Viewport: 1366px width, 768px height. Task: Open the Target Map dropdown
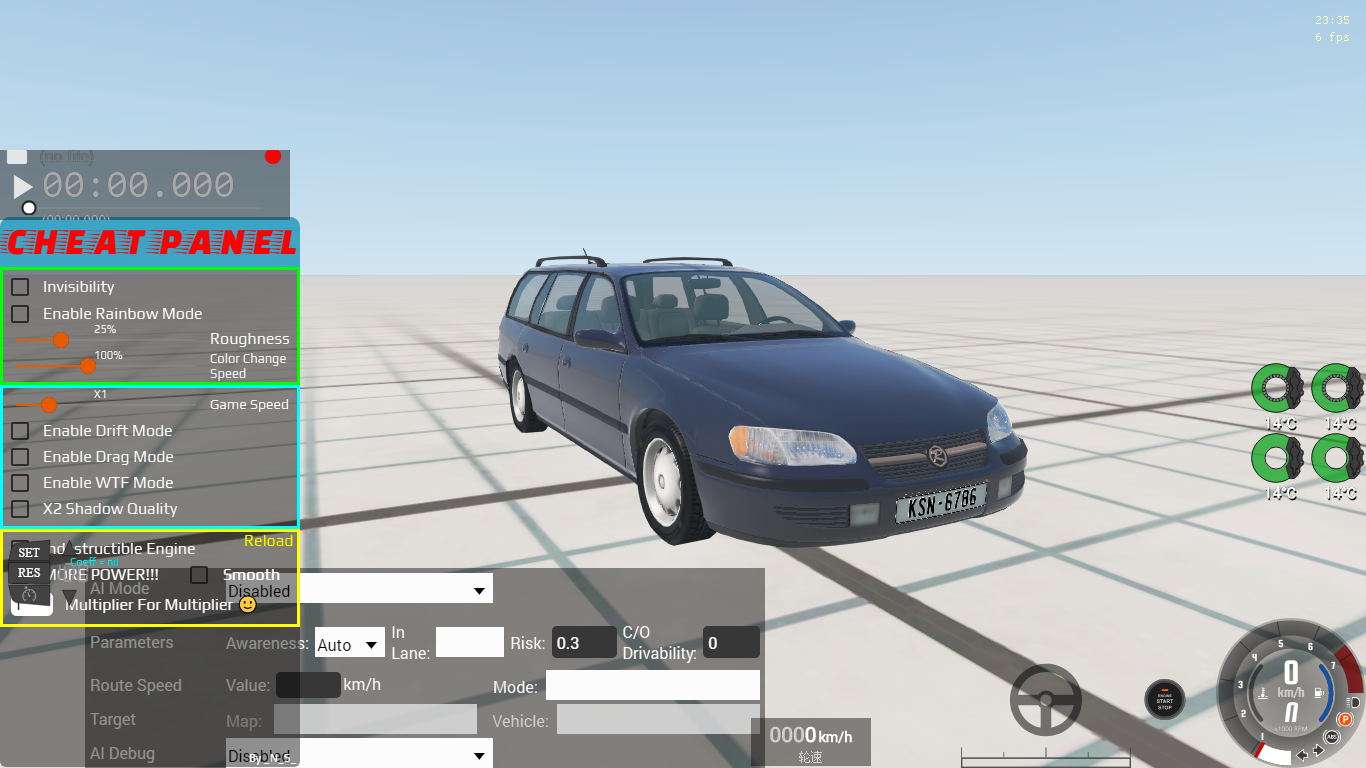coord(375,720)
